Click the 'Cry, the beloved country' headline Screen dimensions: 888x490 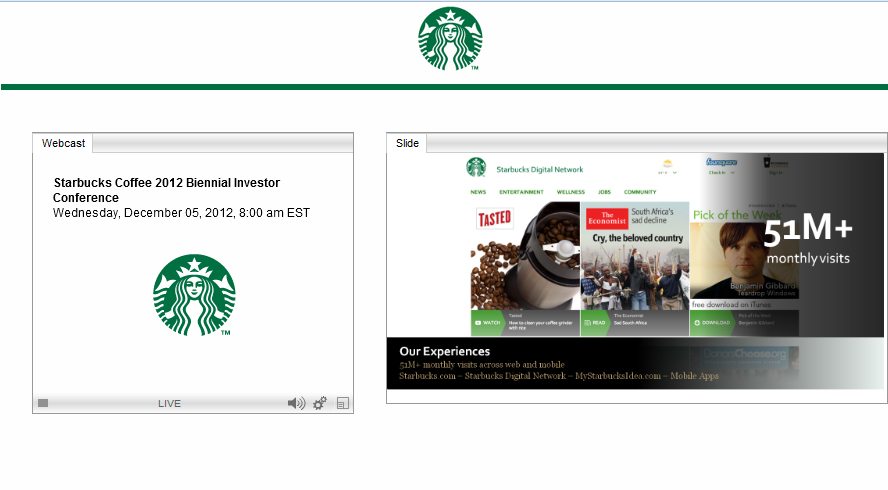click(x=638, y=238)
